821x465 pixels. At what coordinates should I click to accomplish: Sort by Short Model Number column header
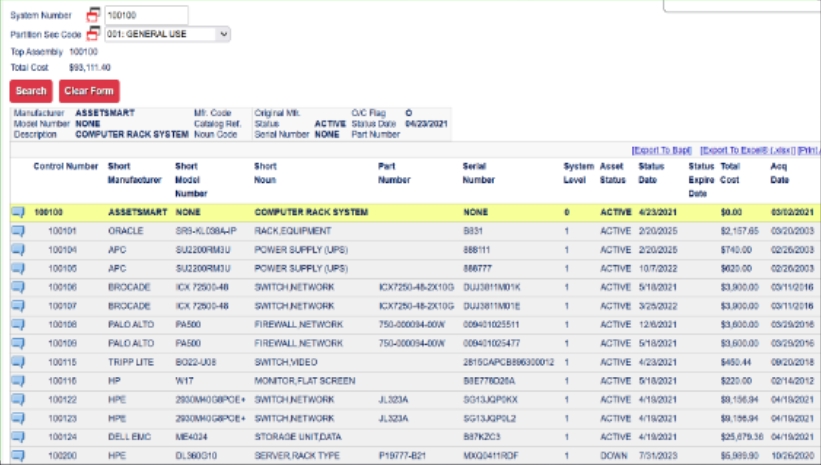point(191,180)
